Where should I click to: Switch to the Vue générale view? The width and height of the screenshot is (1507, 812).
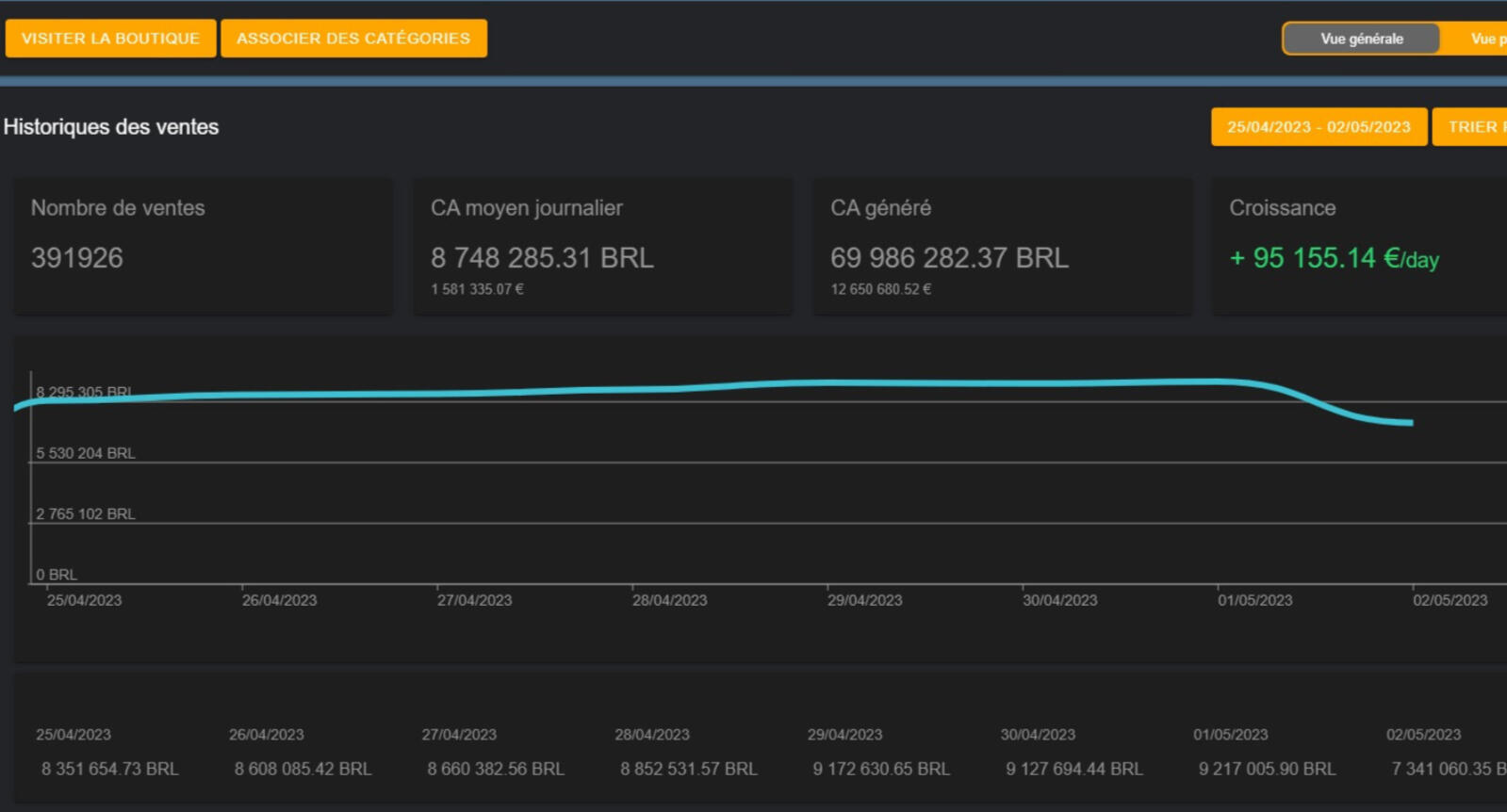(x=1361, y=39)
